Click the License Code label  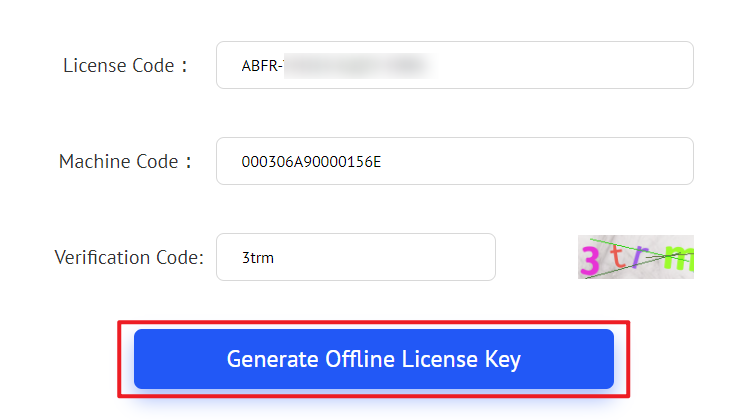[x=119, y=66]
